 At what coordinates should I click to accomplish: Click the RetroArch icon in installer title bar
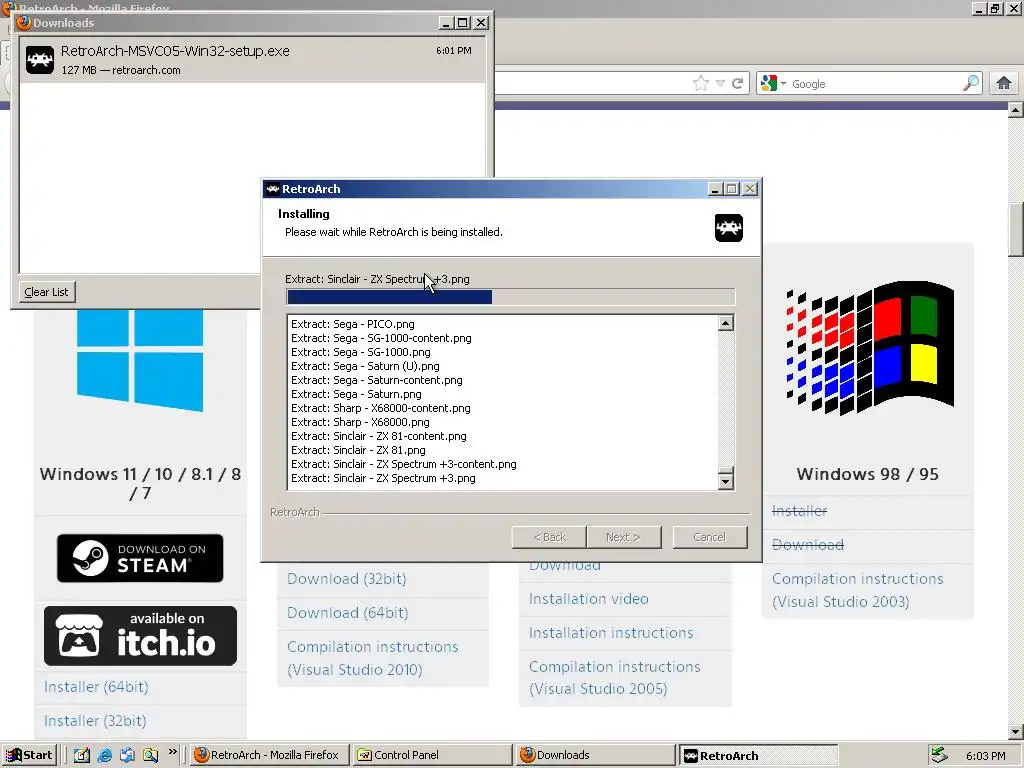[273, 189]
